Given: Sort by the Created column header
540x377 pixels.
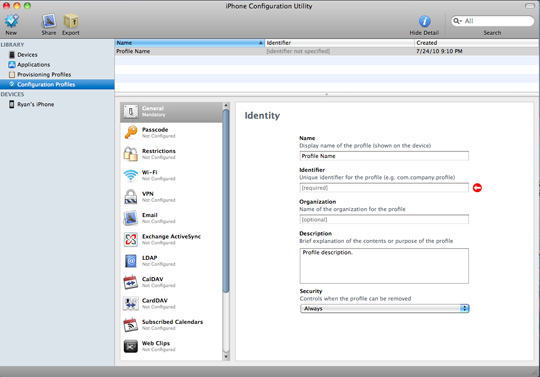Looking at the screenshot, I should tap(477, 43).
